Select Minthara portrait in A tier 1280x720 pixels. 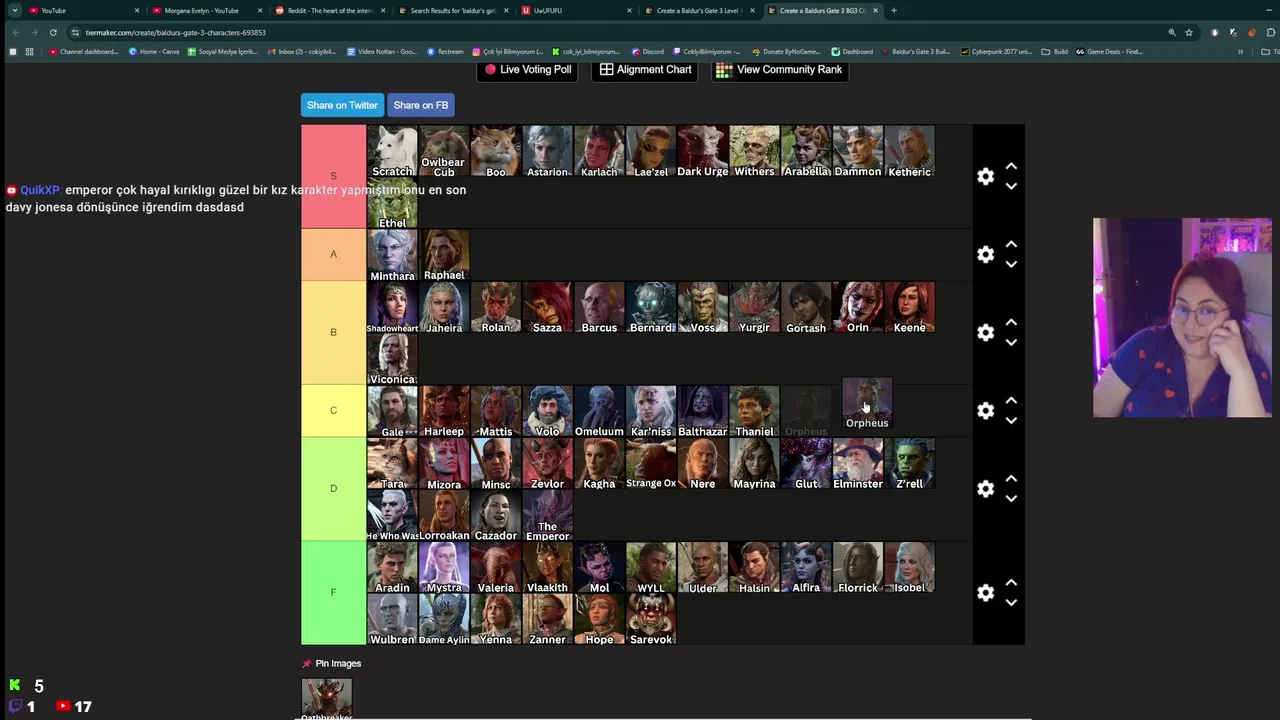click(392, 255)
